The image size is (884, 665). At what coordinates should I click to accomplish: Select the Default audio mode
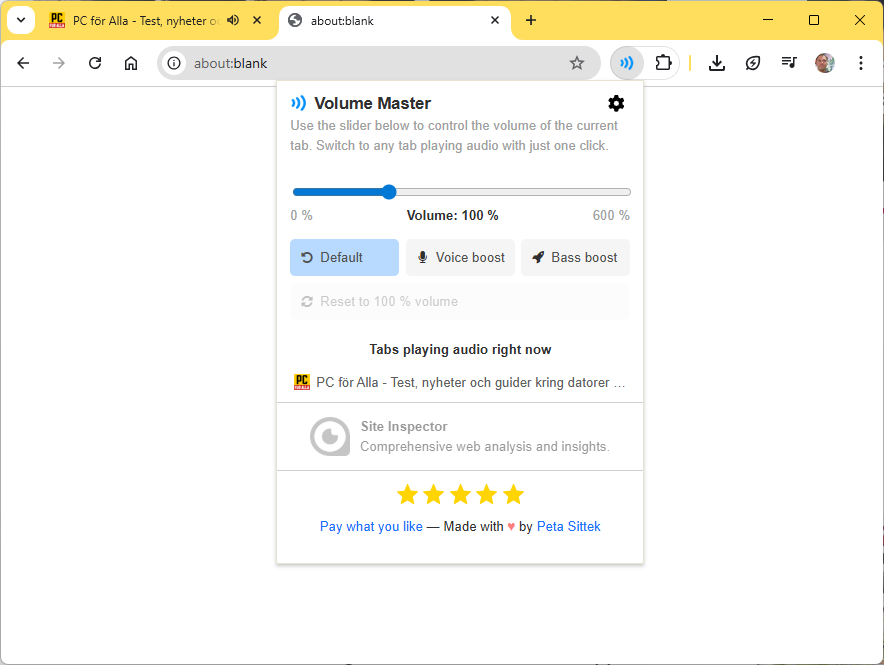(x=344, y=257)
